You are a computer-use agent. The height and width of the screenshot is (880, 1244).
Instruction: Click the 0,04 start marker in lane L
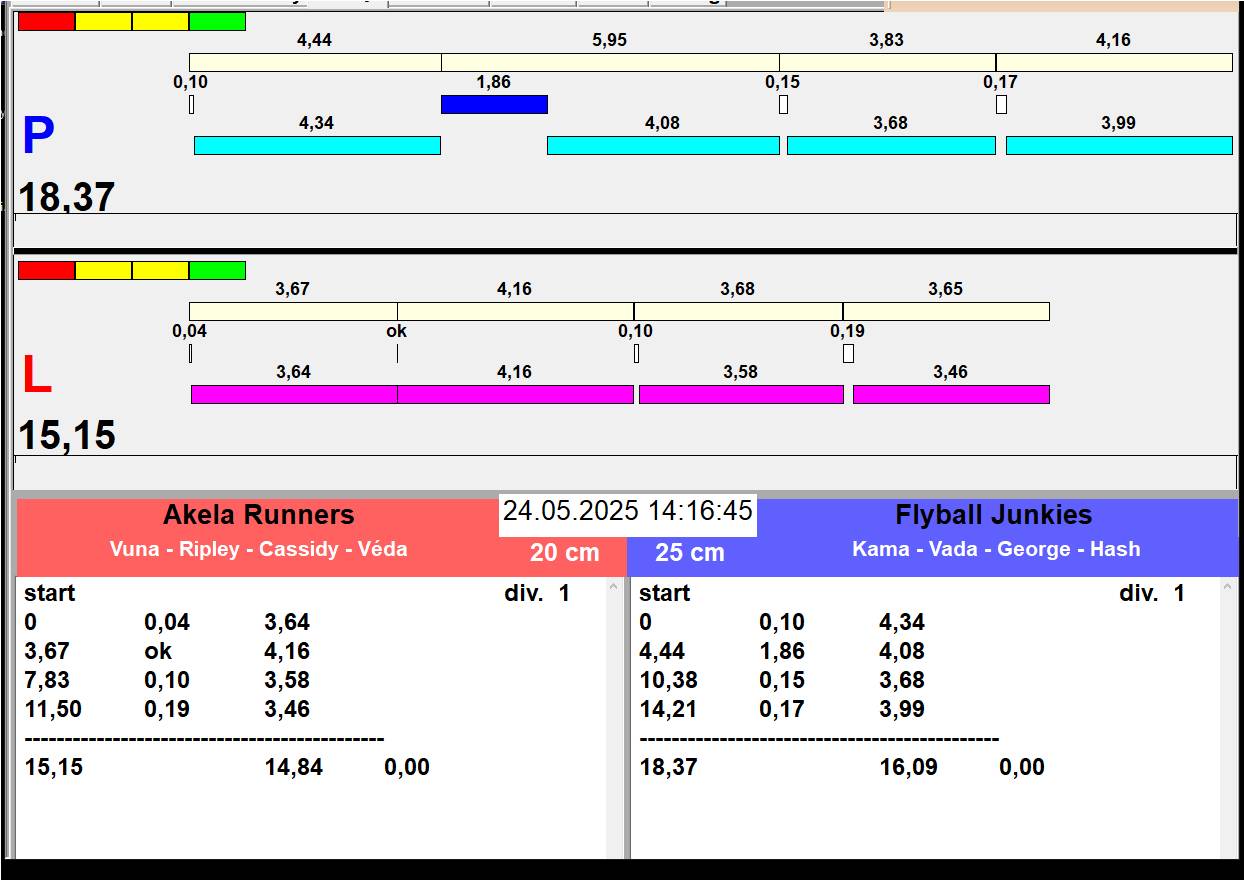(190, 353)
